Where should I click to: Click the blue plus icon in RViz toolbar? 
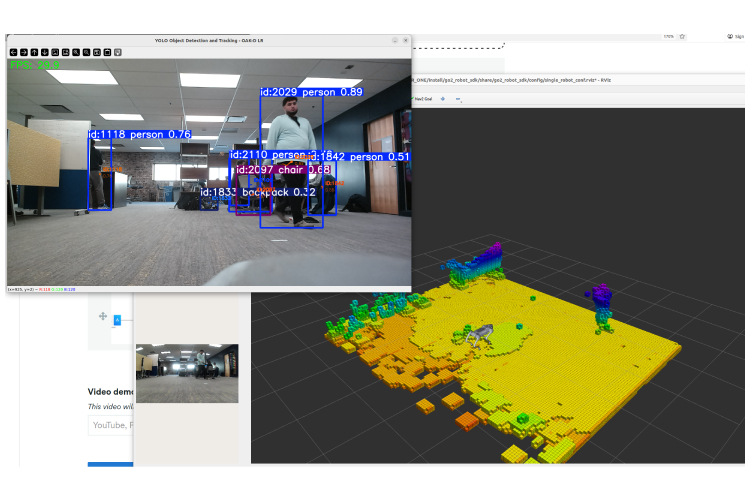point(443,99)
